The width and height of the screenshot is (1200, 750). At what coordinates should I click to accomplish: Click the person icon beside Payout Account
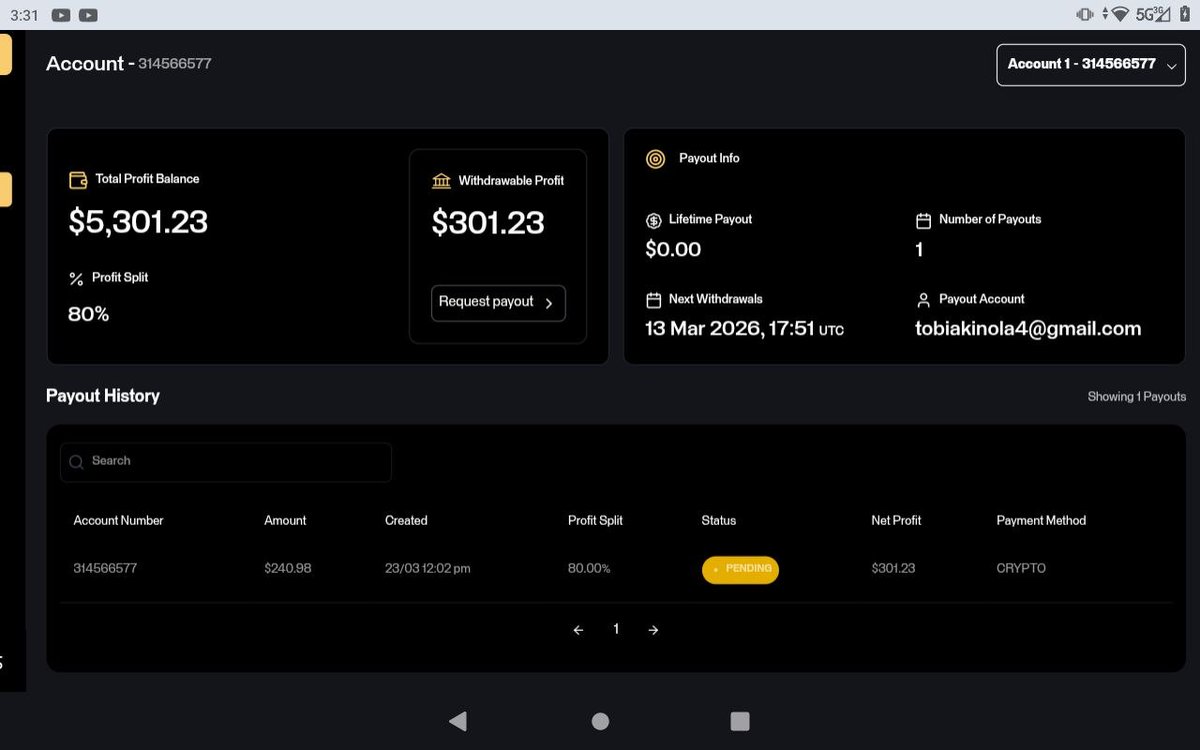pyautogui.click(x=923, y=300)
